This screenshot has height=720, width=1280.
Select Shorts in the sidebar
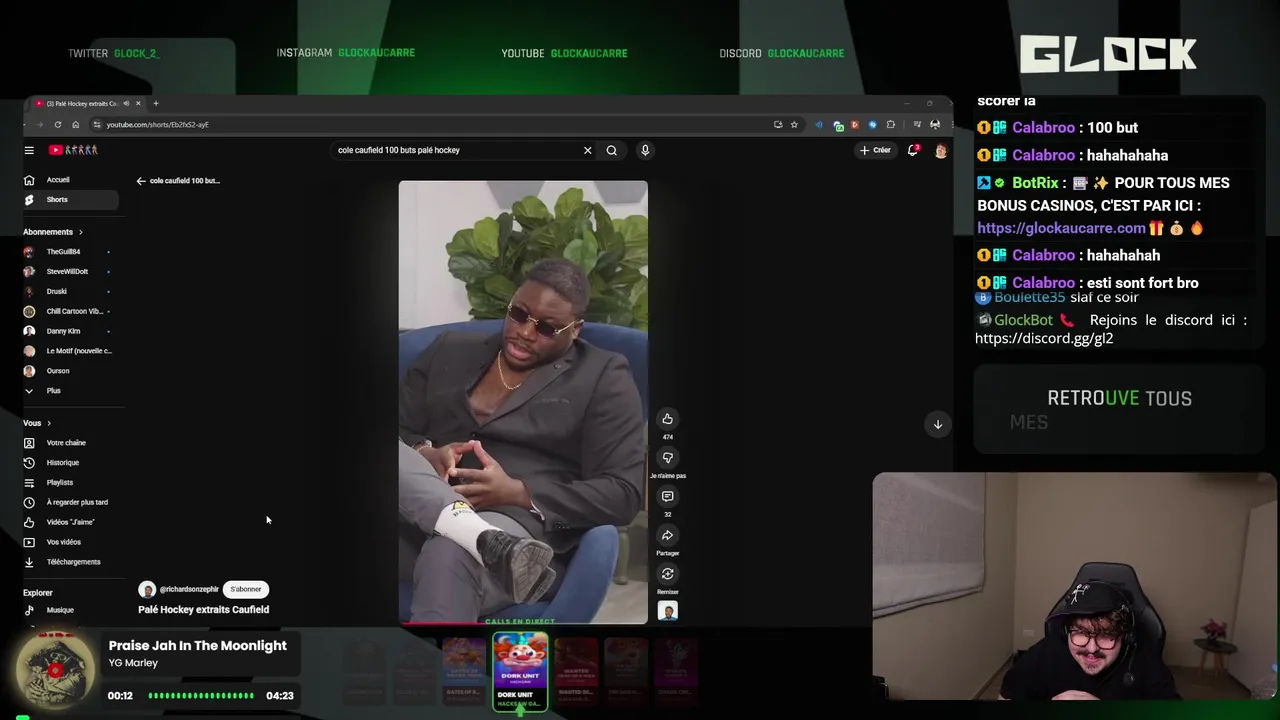coord(70,200)
